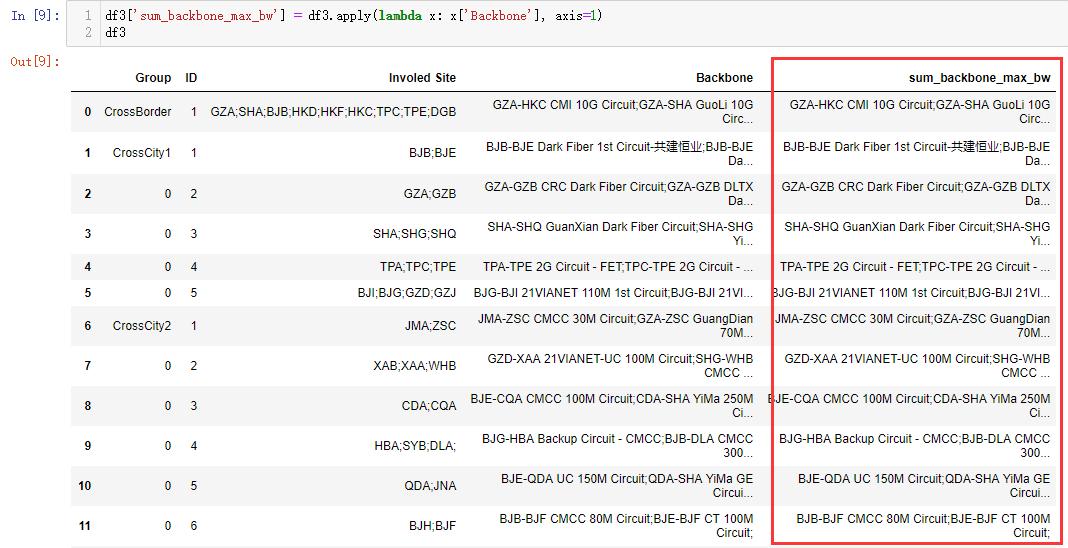Select the CrossCity2 group cell
The height and width of the screenshot is (548, 1068).
pos(142,326)
